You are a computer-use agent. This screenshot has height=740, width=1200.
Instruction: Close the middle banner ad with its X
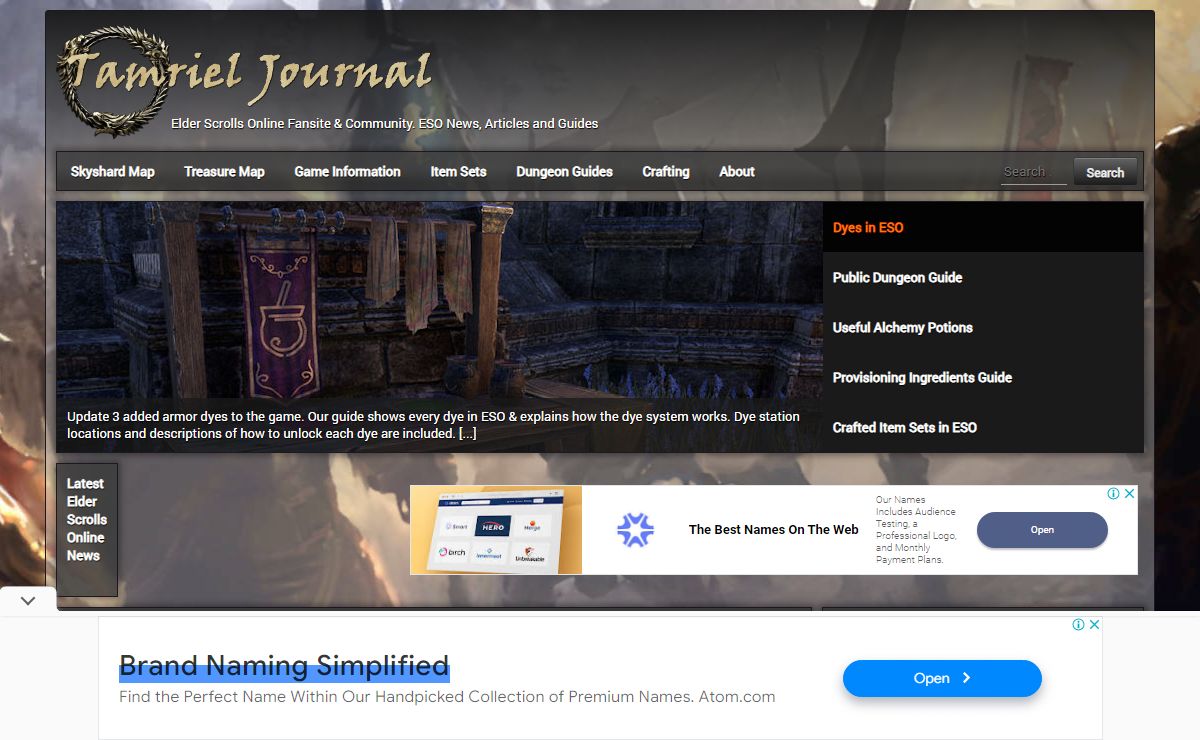tap(1130, 493)
